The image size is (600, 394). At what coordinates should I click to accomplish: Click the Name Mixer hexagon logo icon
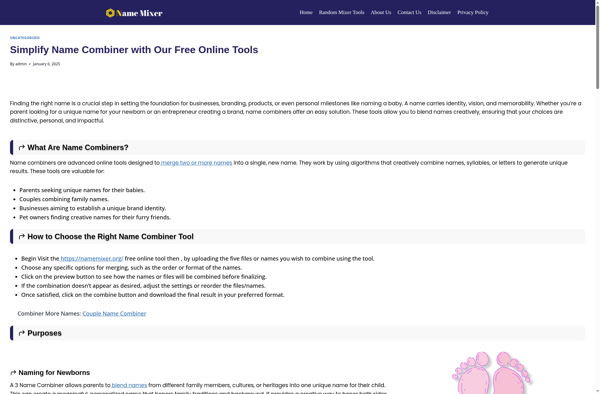(110, 13)
